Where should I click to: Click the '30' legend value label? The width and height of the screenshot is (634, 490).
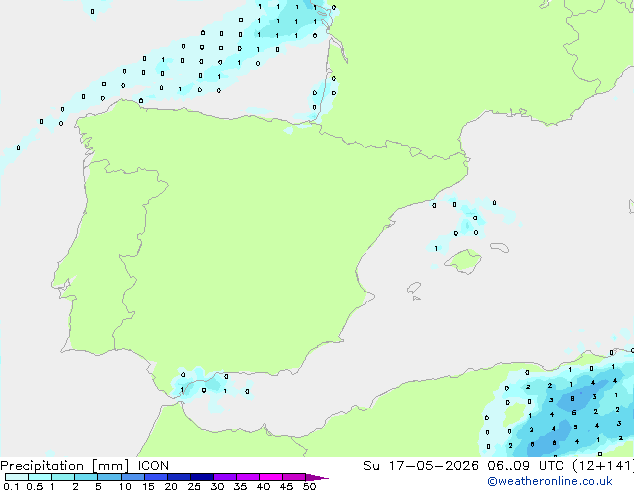217,486
